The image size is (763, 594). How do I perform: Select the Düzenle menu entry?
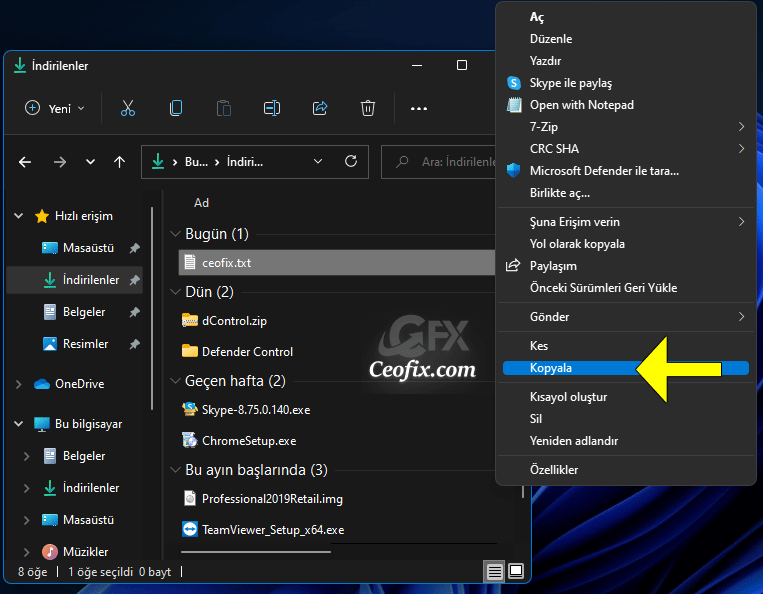(626, 38)
